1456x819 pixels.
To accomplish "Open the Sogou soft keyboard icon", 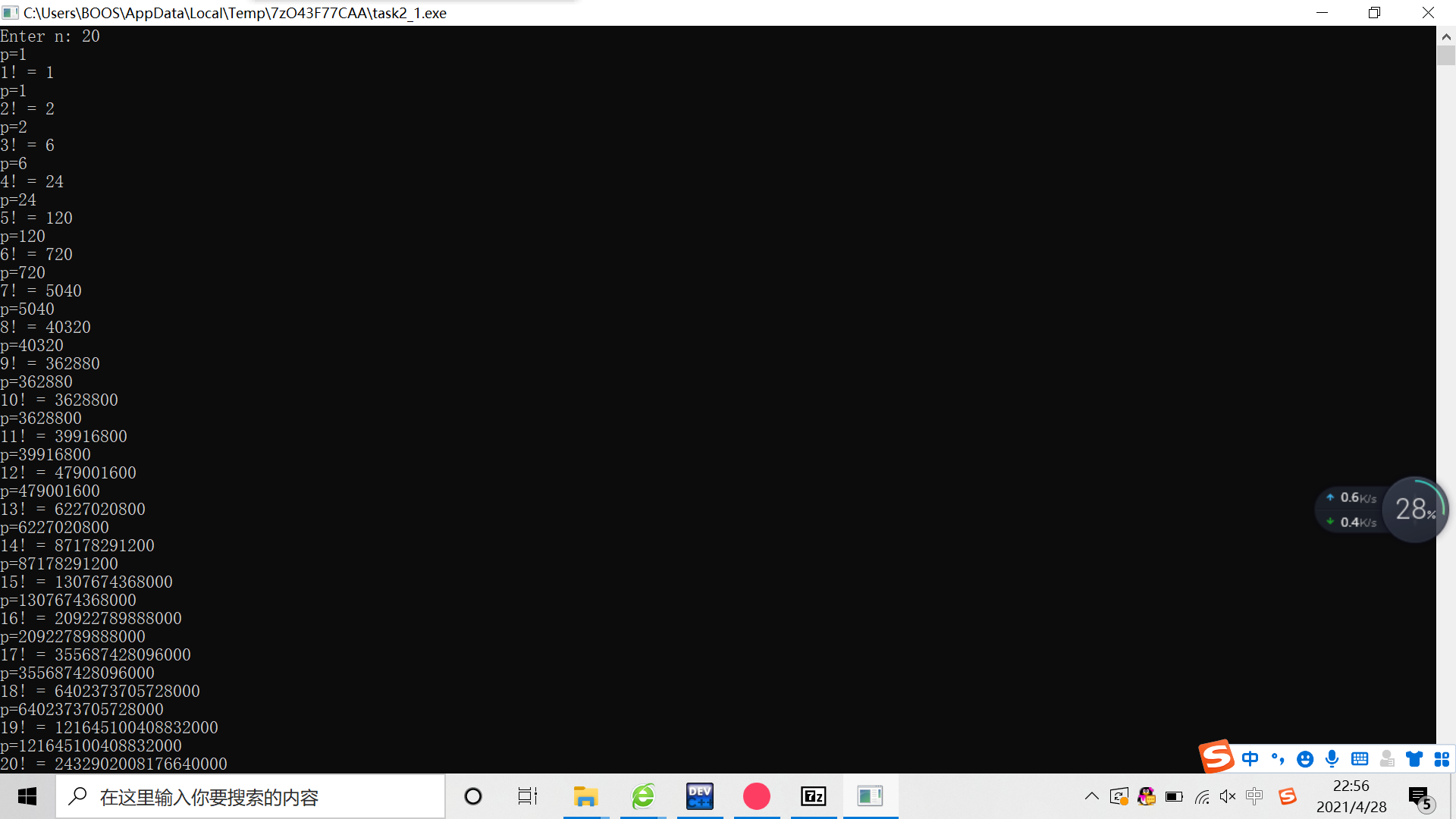I will [1359, 759].
